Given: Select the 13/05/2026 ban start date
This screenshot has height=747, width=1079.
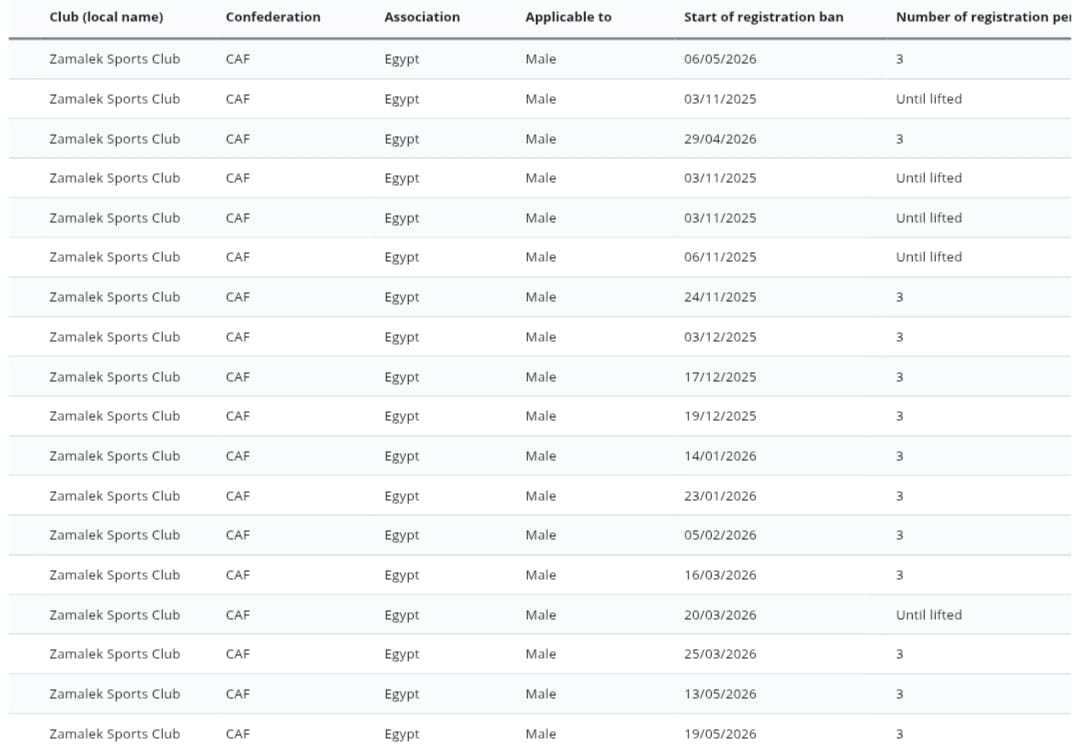Looking at the screenshot, I should click(x=720, y=694).
